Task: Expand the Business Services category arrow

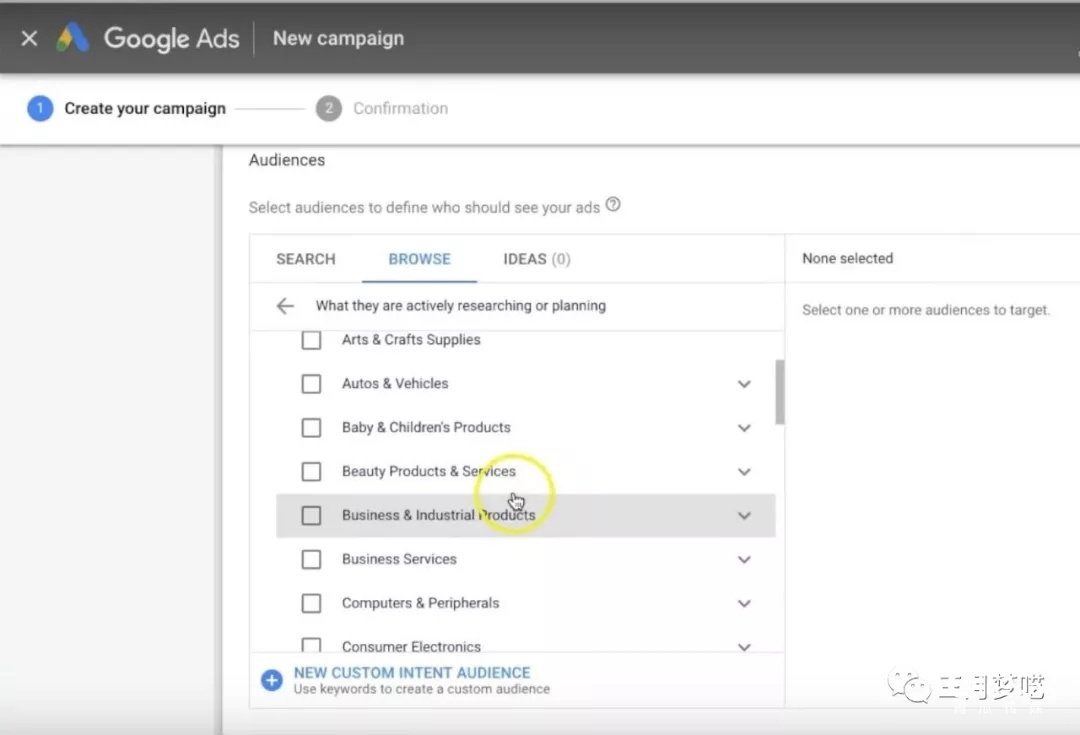Action: (x=744, y=560)
